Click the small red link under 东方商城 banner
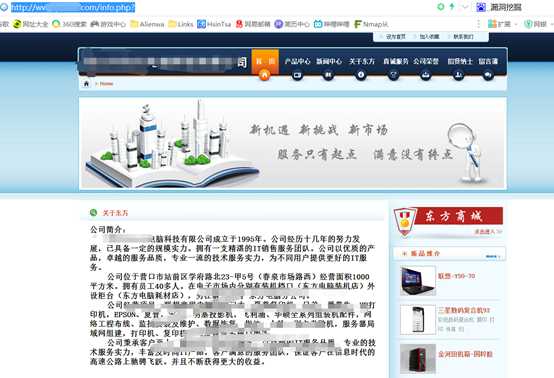Viewport: 554px width, 378px height. tap(488, 232)
